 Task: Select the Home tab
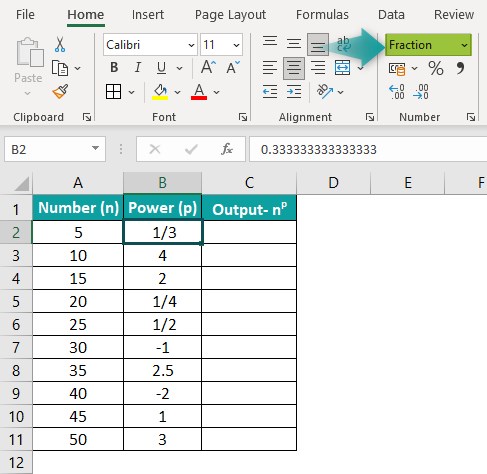pos(86,15)
